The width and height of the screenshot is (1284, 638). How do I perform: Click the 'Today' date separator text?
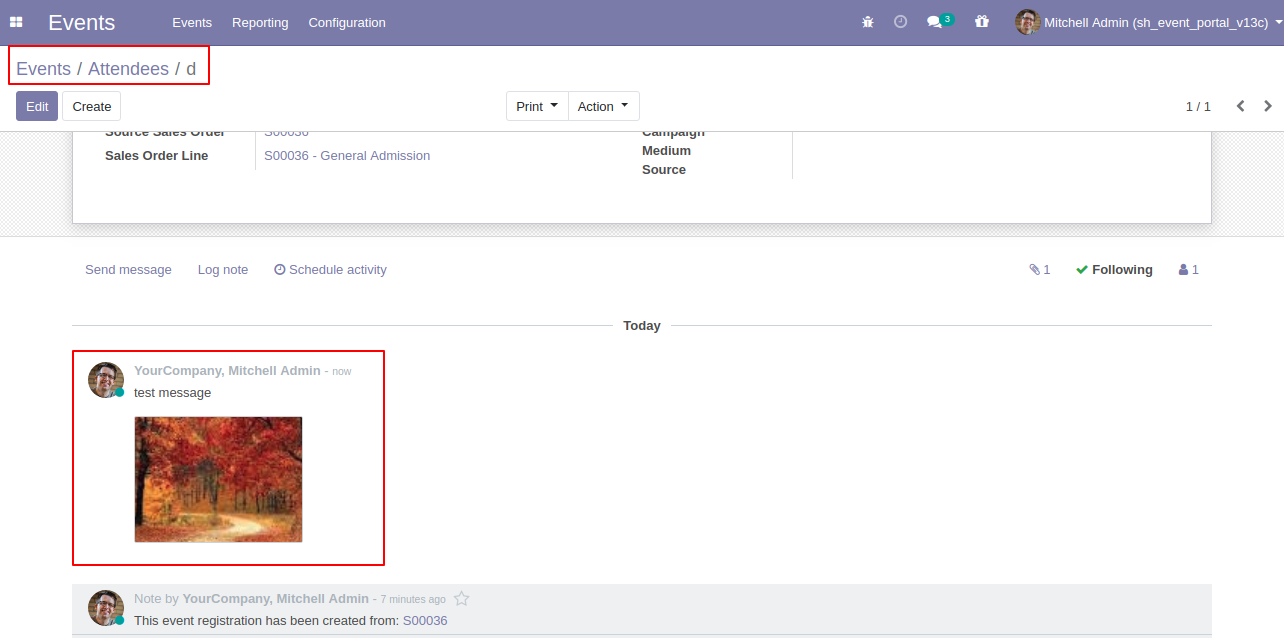(x=642, y=326)
